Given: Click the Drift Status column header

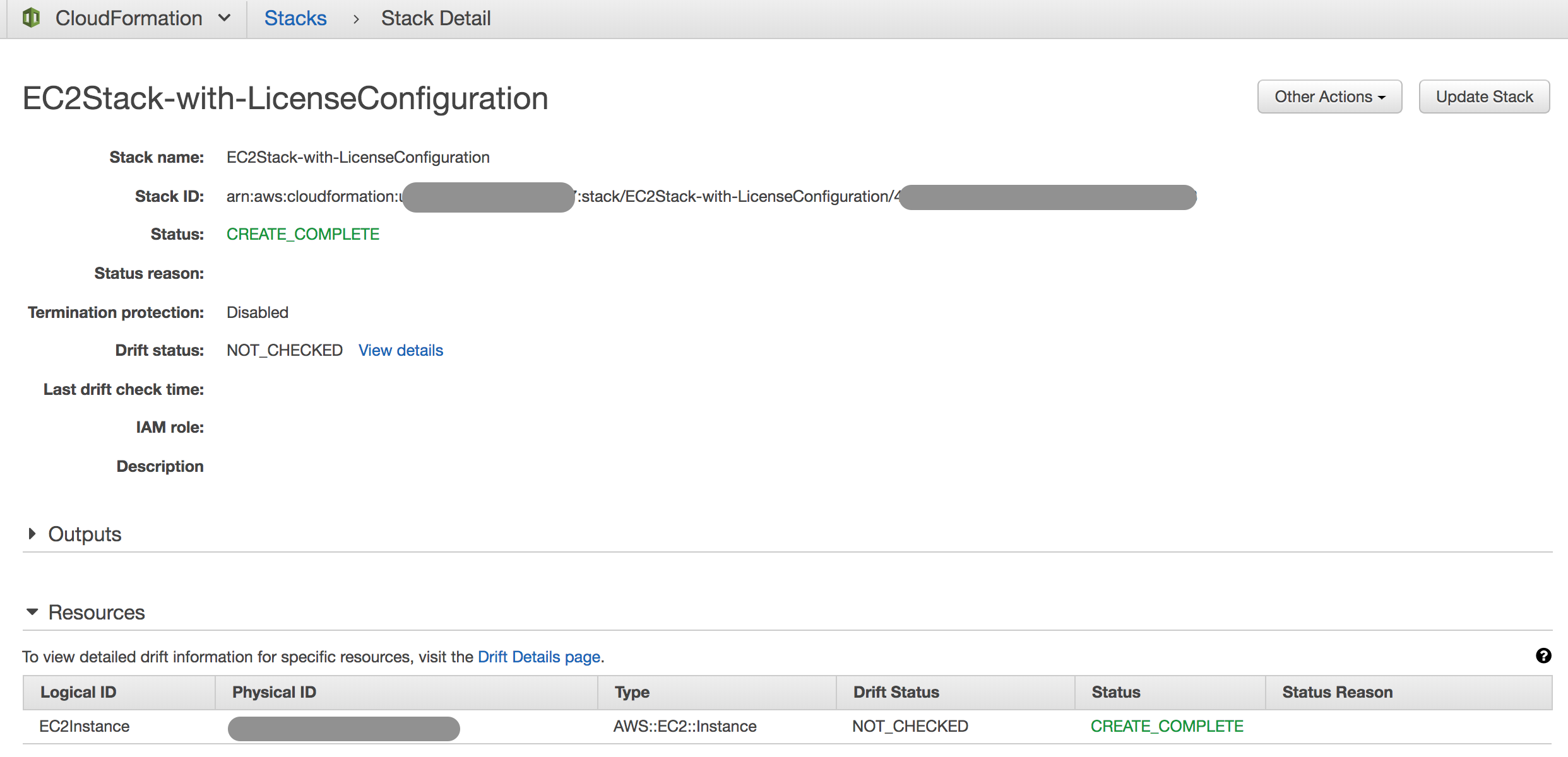Looking at the screenshot, I should pyautogui.click(x=896, y=692).
